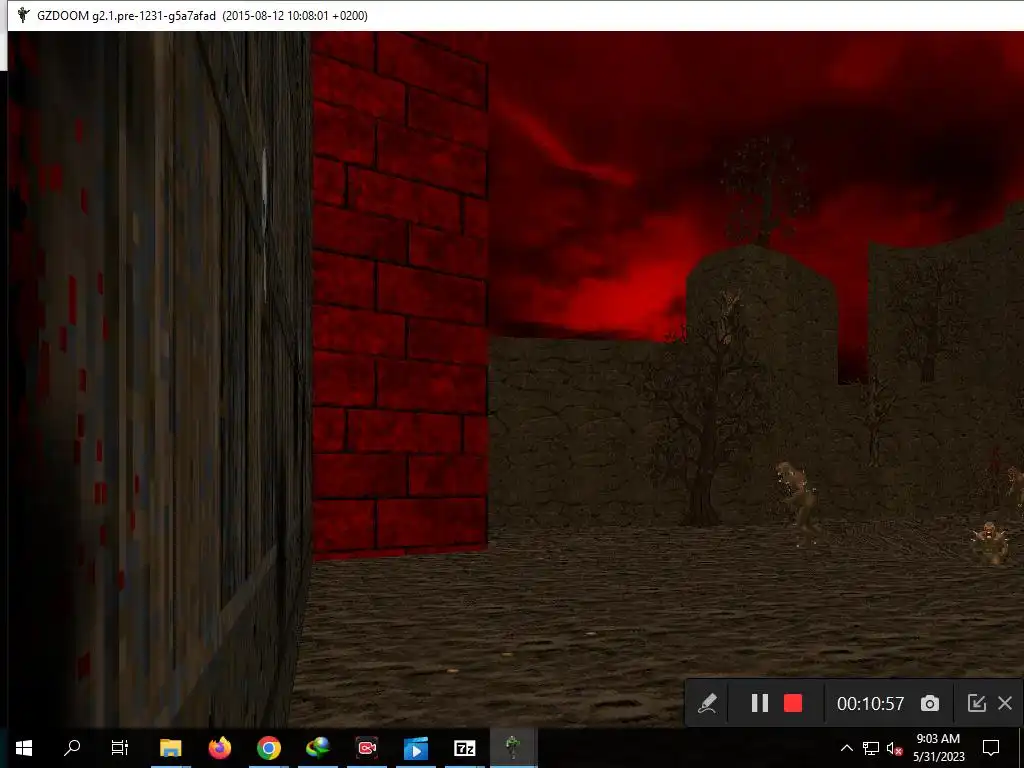Open the Action Center notifications icon
Viewport: 1024px width, 768px height.
(991, 748)
